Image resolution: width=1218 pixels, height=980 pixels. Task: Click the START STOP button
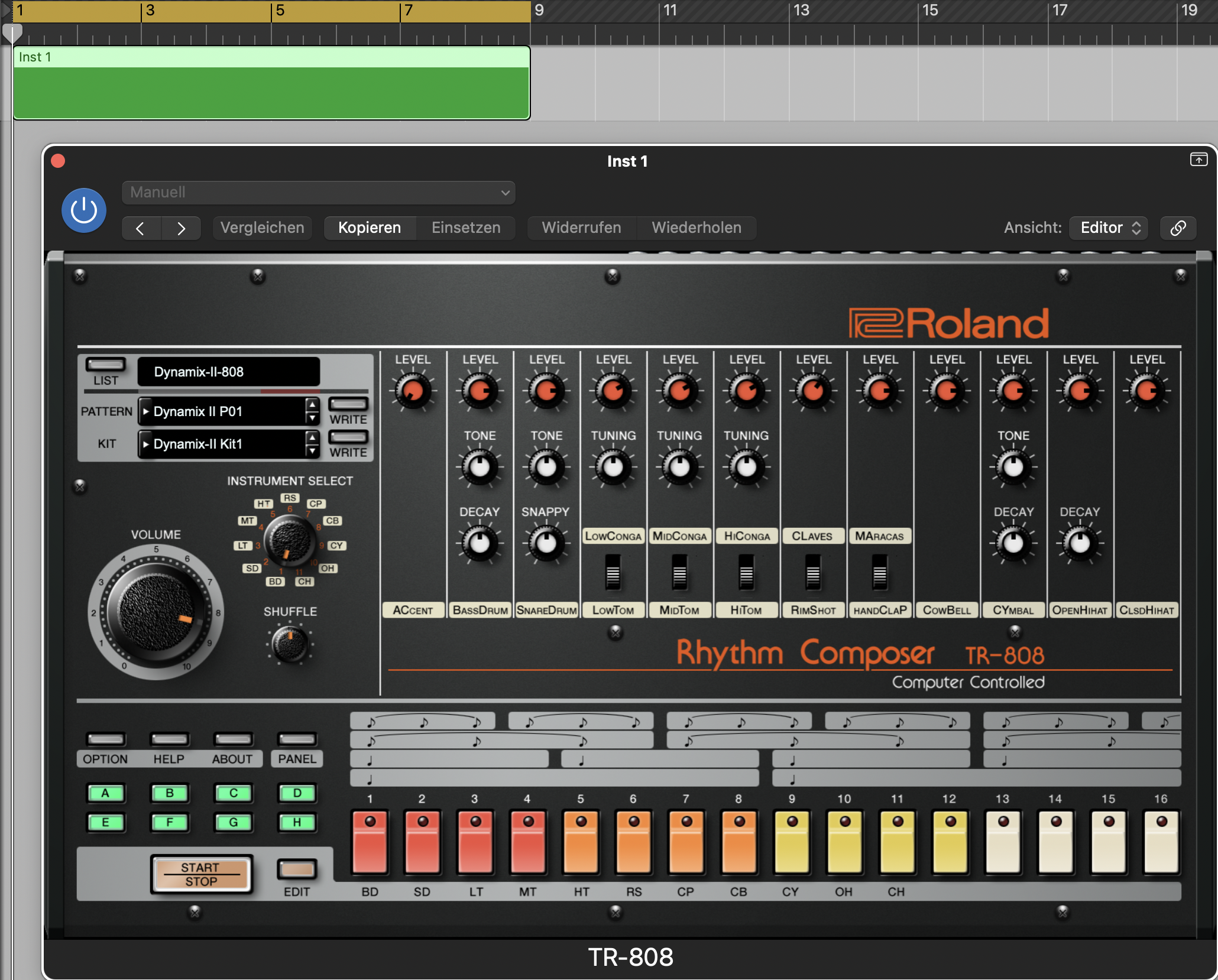(201, 874)
